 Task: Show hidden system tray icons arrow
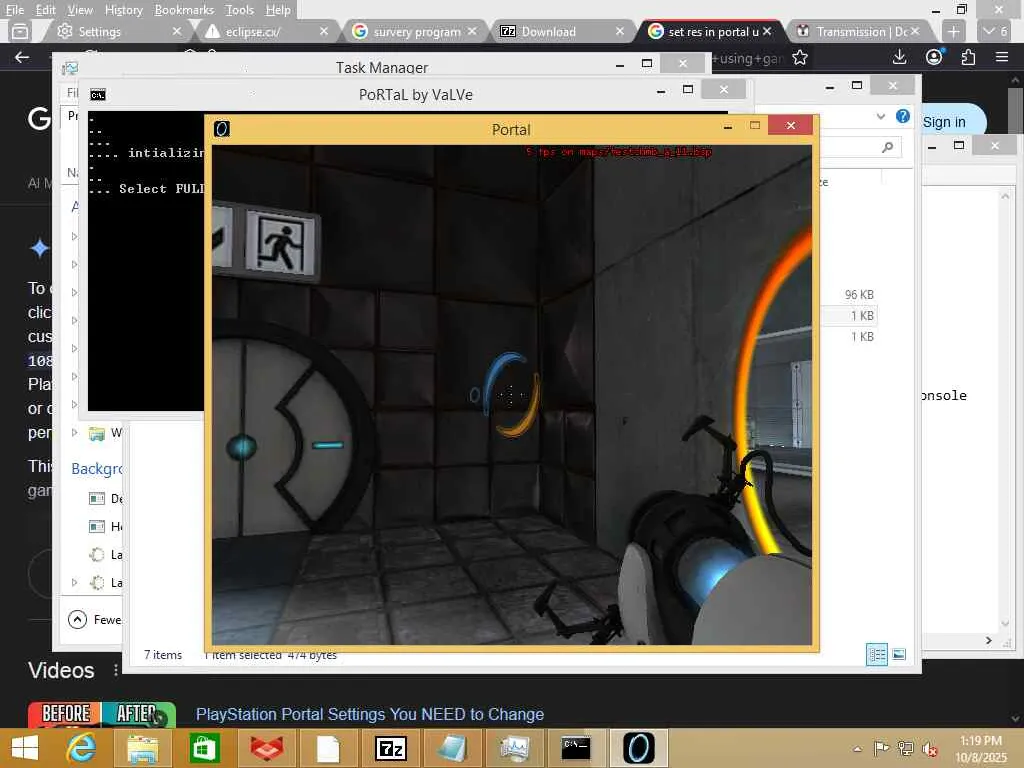pos(857,749)
